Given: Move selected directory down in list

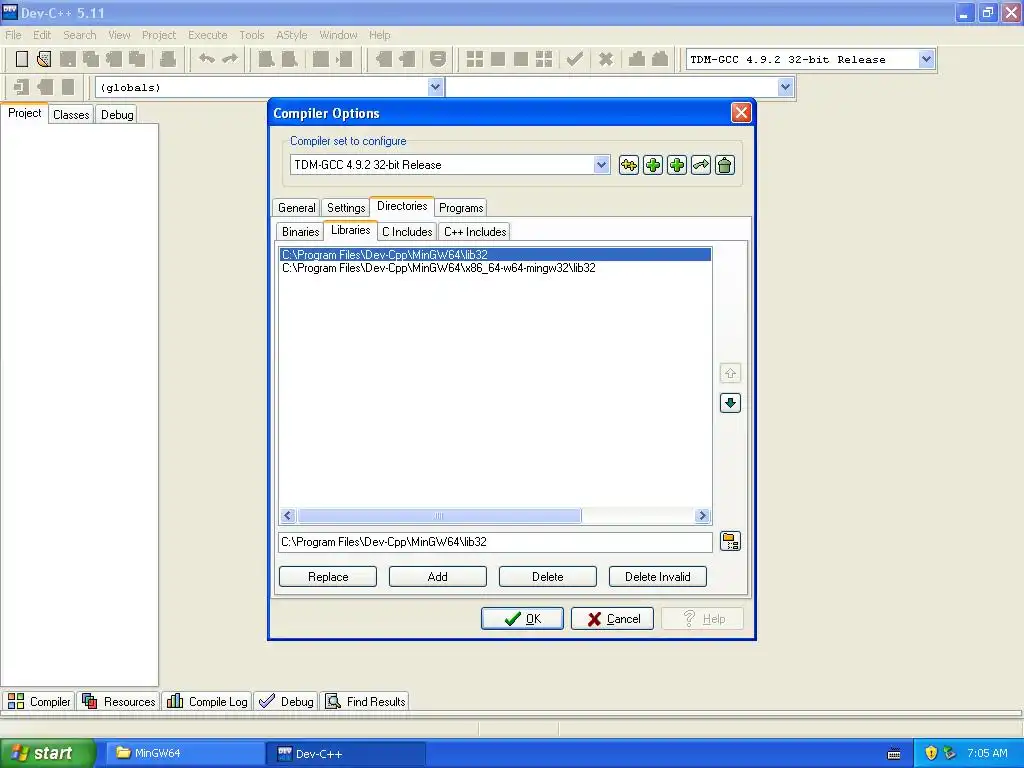Looking at the screenshot, I should point(730,403).
